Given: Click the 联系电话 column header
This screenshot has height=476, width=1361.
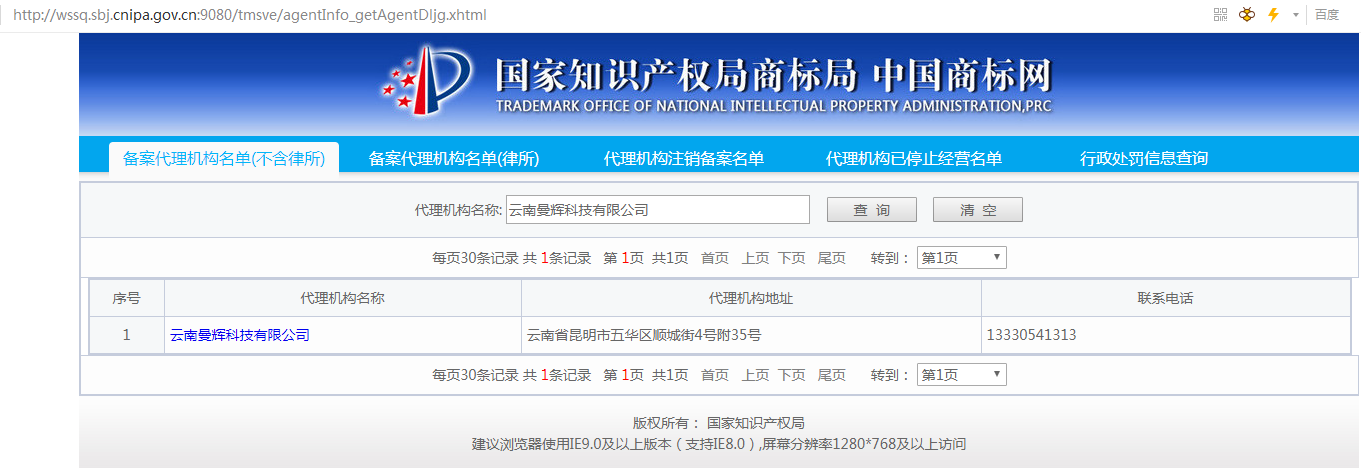Looking at the screenshot, I should pos(1165,298).
